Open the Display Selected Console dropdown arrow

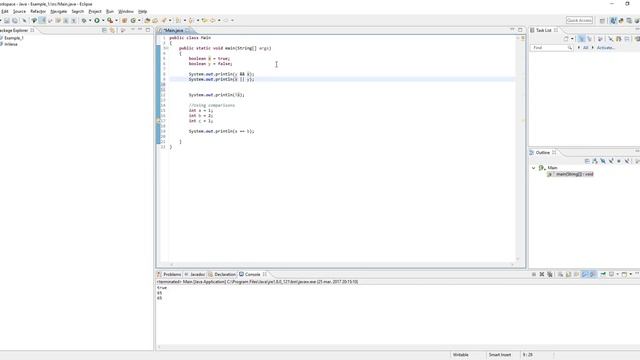[x=618, y=274]
